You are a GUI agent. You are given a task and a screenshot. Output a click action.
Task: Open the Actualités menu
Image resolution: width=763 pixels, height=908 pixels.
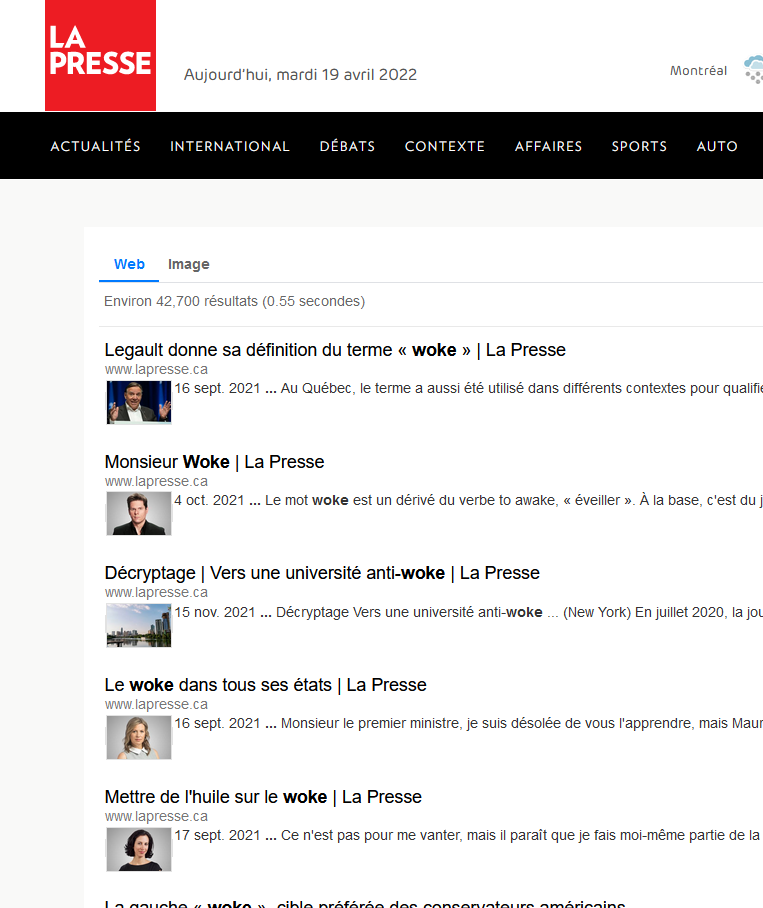click(x=96, y=146)
